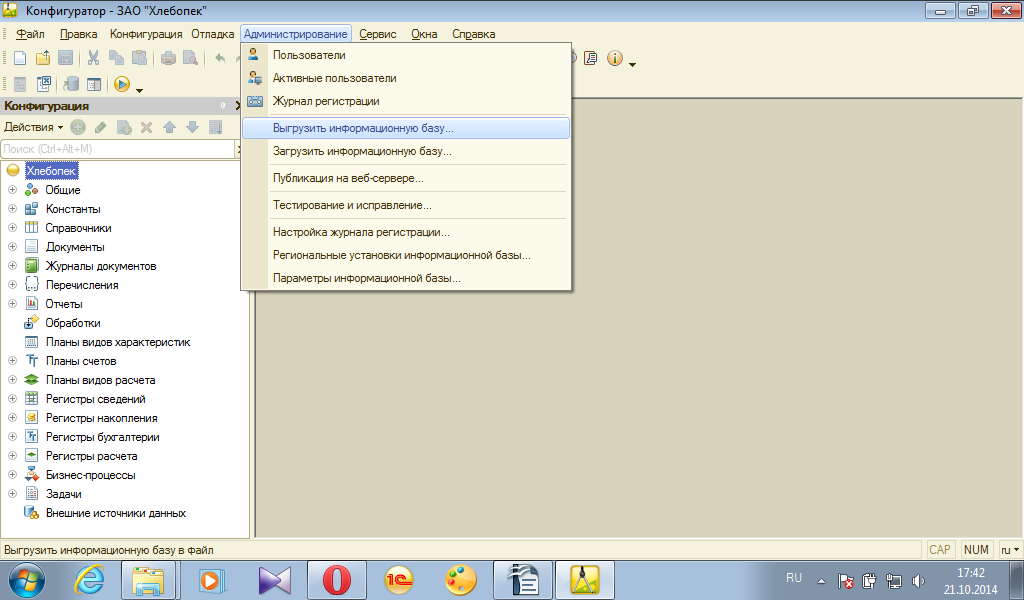Image resolution: width=1024 pixels, height=600 pixels.
Task: Click the Start debugging play icon
Action: 121,84
